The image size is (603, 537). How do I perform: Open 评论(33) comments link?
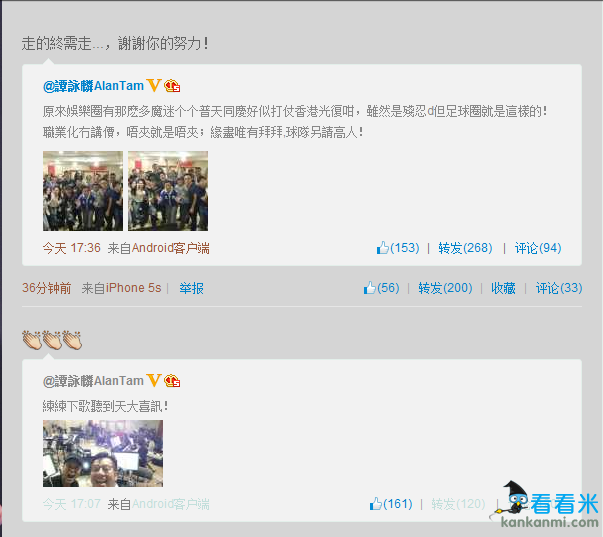click(x=559, y=288)
